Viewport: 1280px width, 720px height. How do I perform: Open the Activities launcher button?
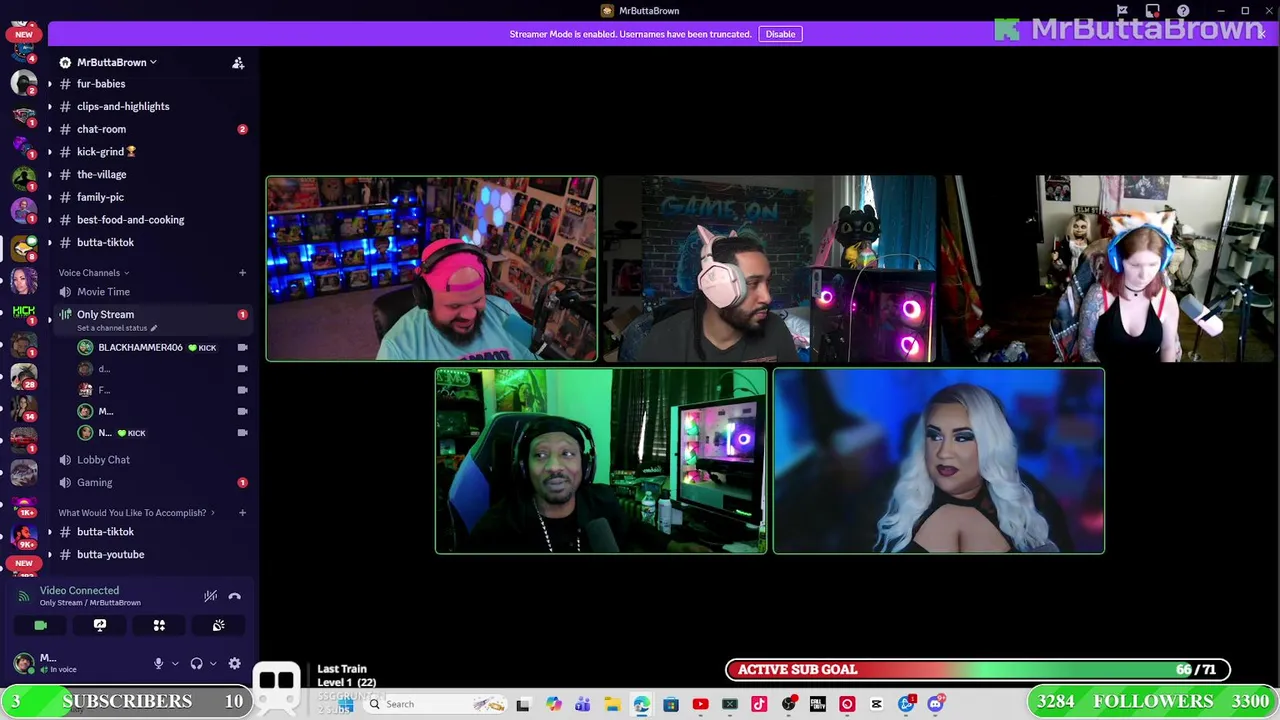tap(159, 625)
